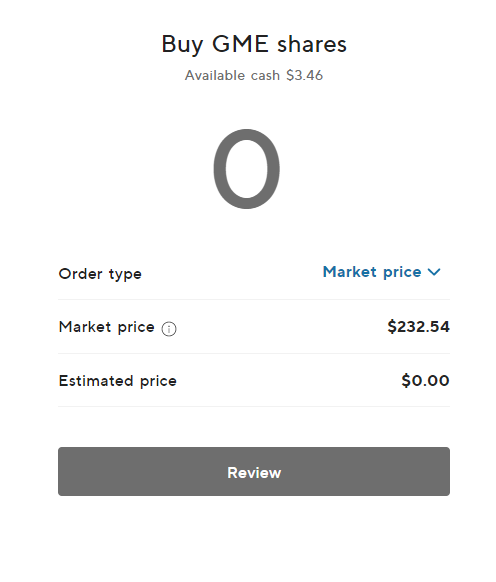Image resolution: width=496 pixels, height=582 pixels.
Task: Click the Market price row label
Action: (107, 327)
